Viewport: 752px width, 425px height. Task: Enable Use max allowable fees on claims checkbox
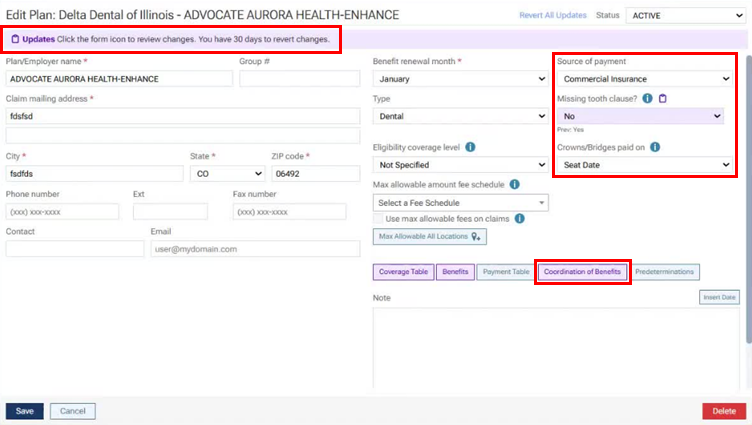click(x=379, y=218)
